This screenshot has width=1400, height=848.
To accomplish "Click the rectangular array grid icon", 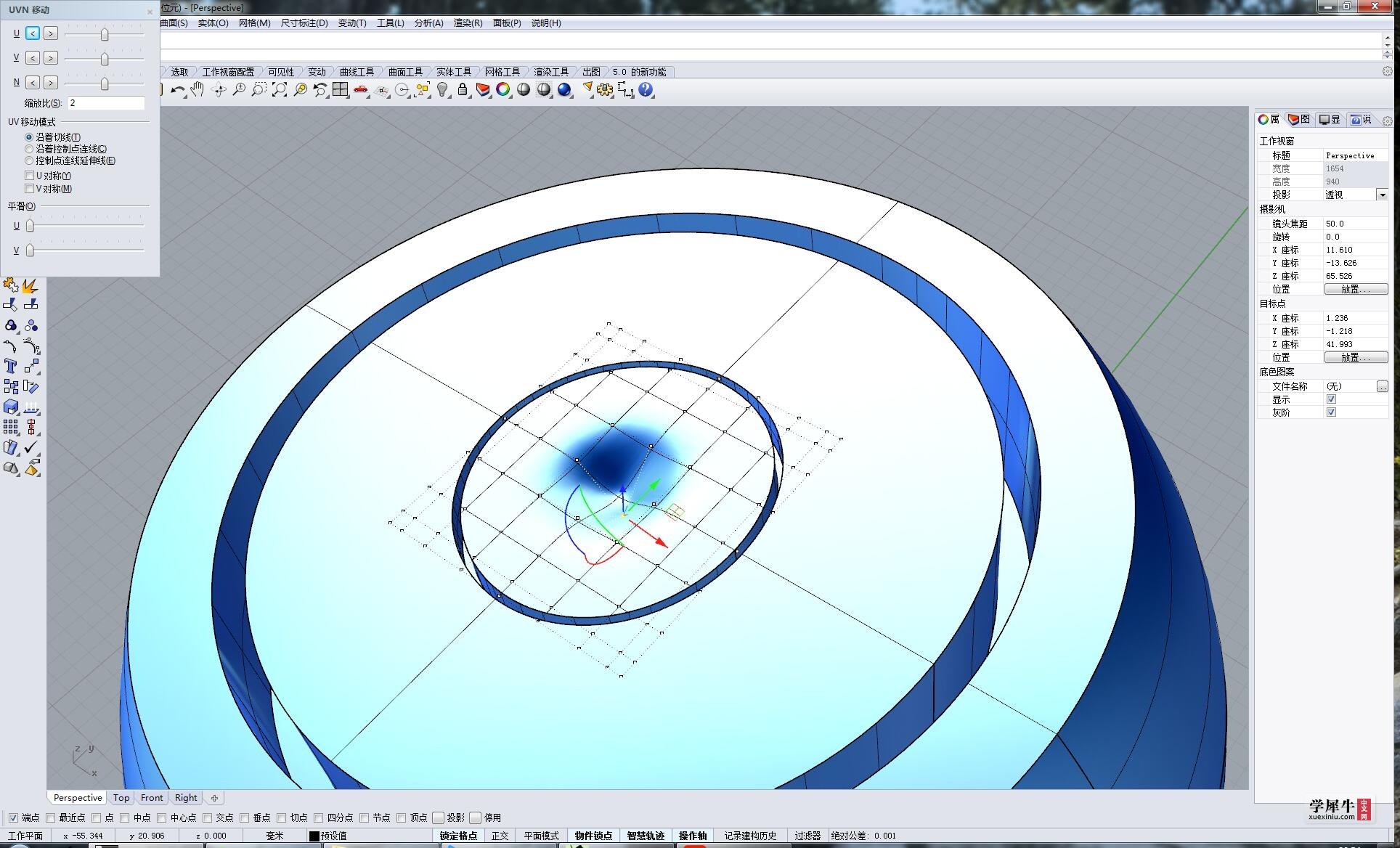I will click(11, 427).
